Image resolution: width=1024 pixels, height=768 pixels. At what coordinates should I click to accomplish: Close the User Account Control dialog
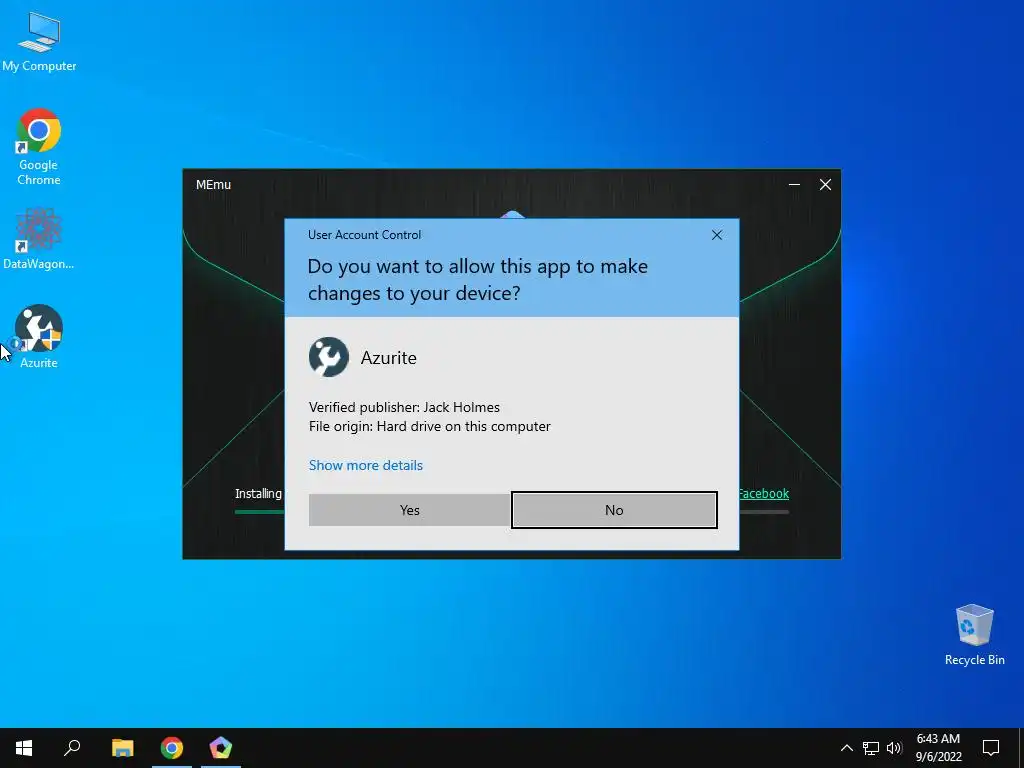[x=716, y=235]
